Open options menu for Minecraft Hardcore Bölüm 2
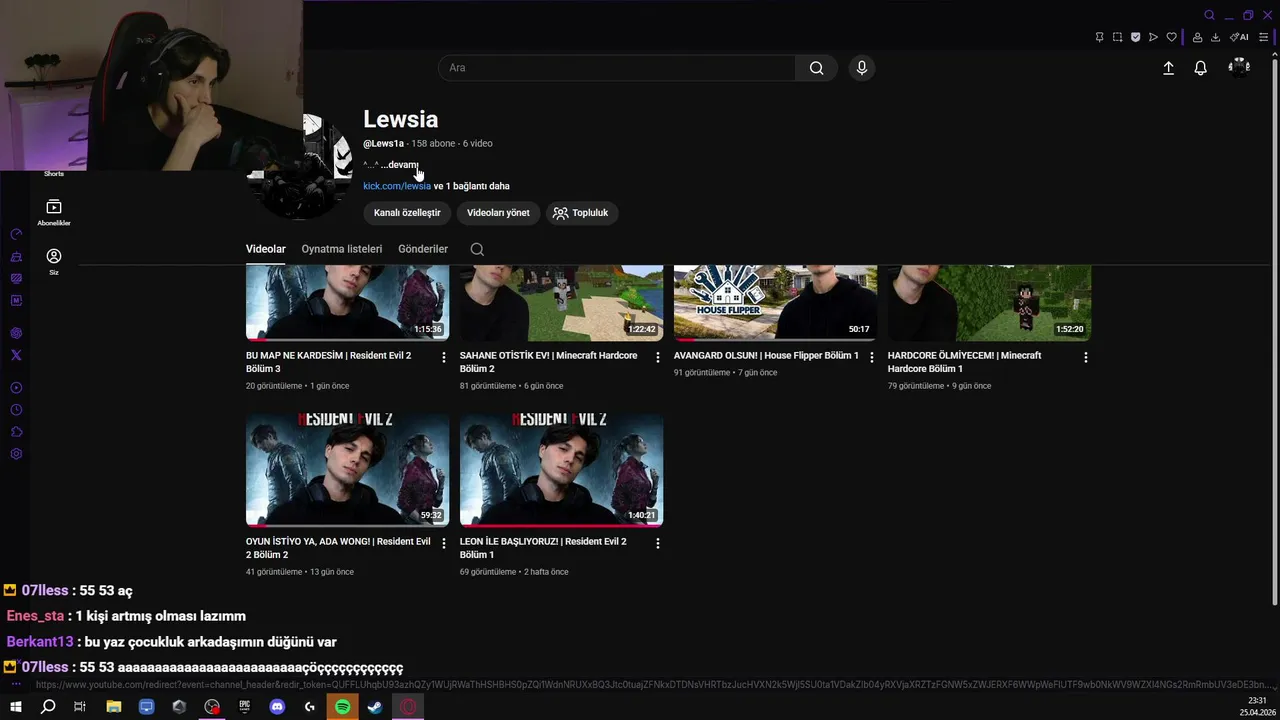The width and height of the screenshot is (1280, 720). [x=658, y=357]
